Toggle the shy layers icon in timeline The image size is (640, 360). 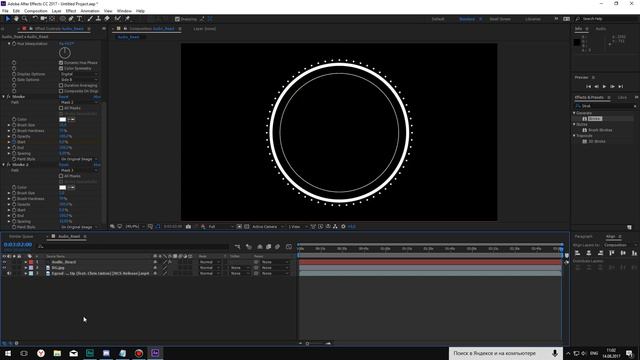(260, 247)
